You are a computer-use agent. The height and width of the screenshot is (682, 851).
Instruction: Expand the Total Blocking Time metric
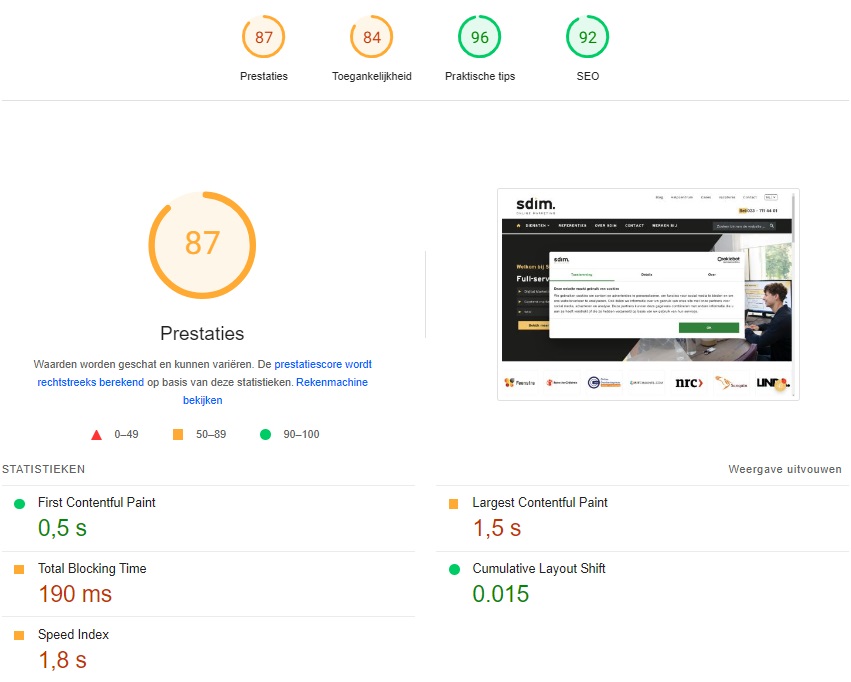pyautogui.click(x=92, y=569)
